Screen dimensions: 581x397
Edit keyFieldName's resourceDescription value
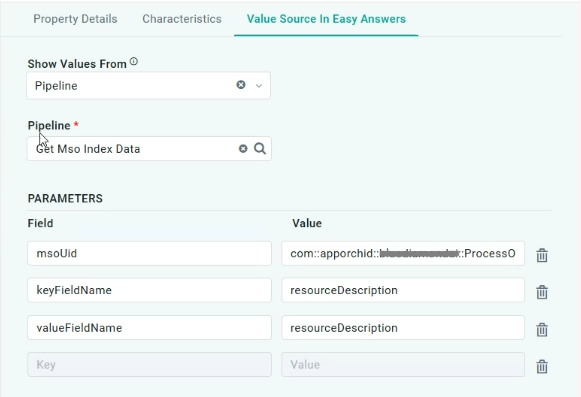[403, 290]
